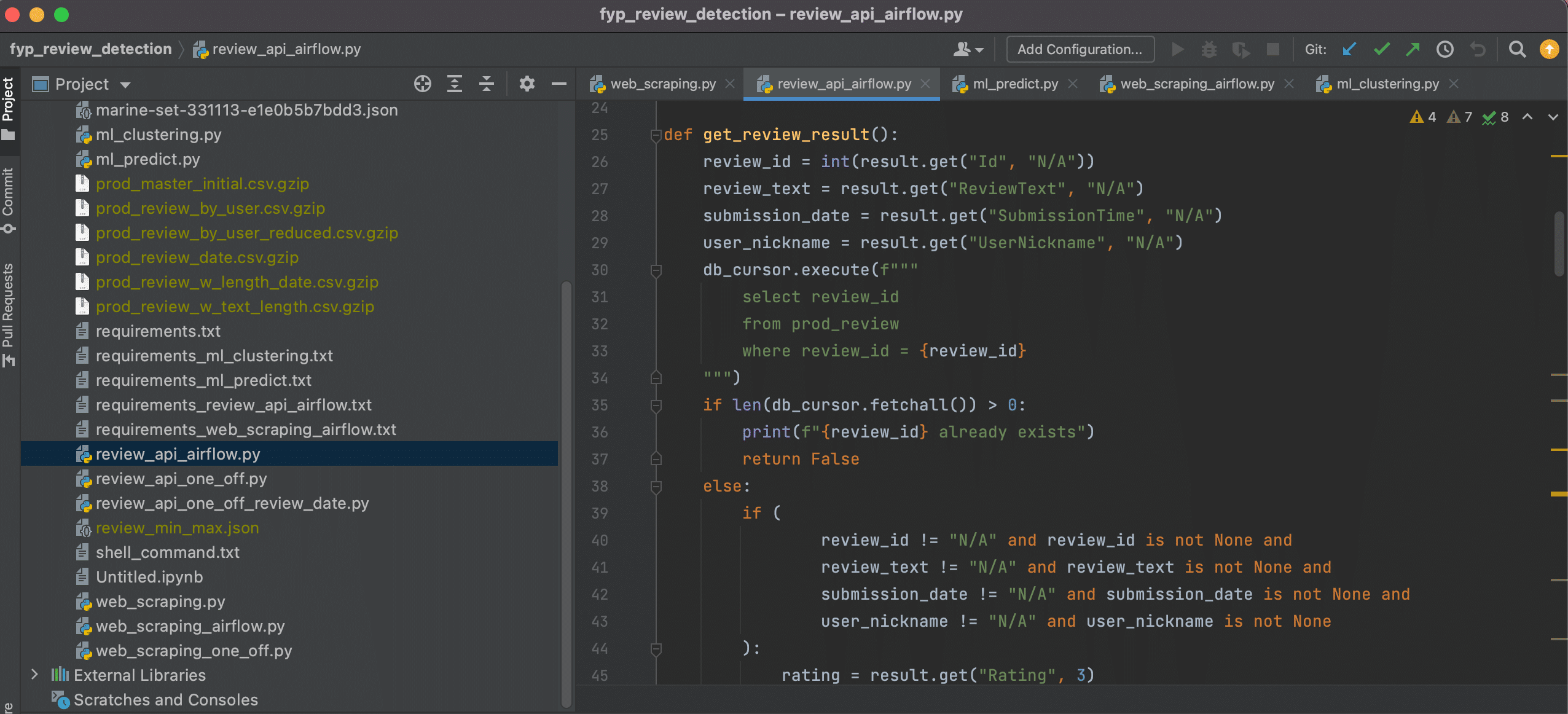1568x714 pixels.
Task: Click the Git rollback undo icon
Action: tap(1478, 49)
